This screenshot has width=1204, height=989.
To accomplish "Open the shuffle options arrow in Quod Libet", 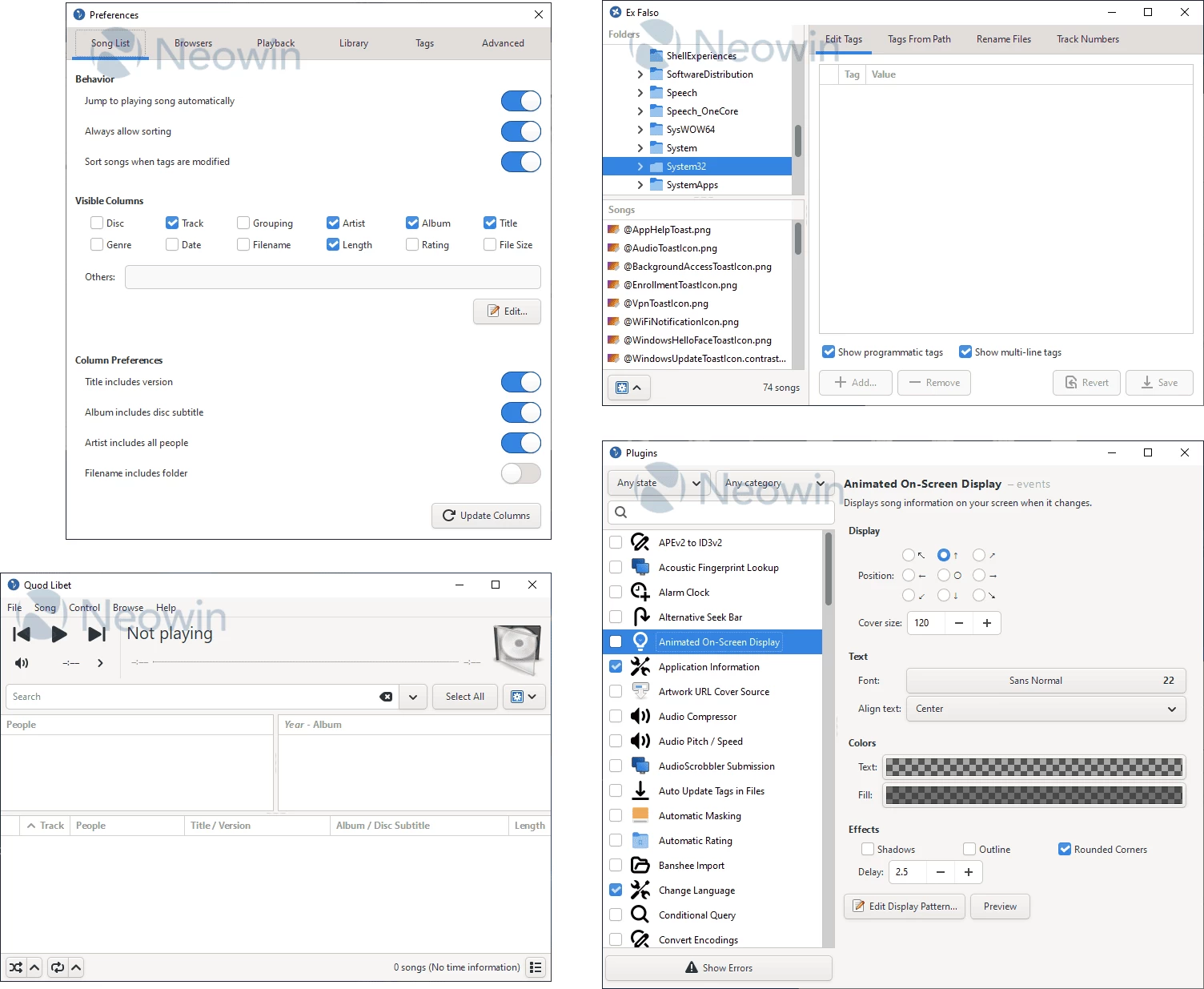I will [x=34, y=967].
